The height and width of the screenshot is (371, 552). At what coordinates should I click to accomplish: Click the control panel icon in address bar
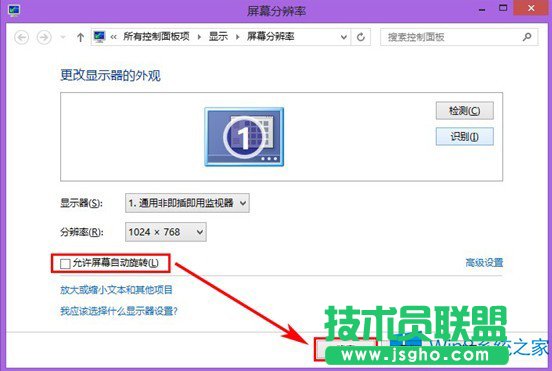99,37
